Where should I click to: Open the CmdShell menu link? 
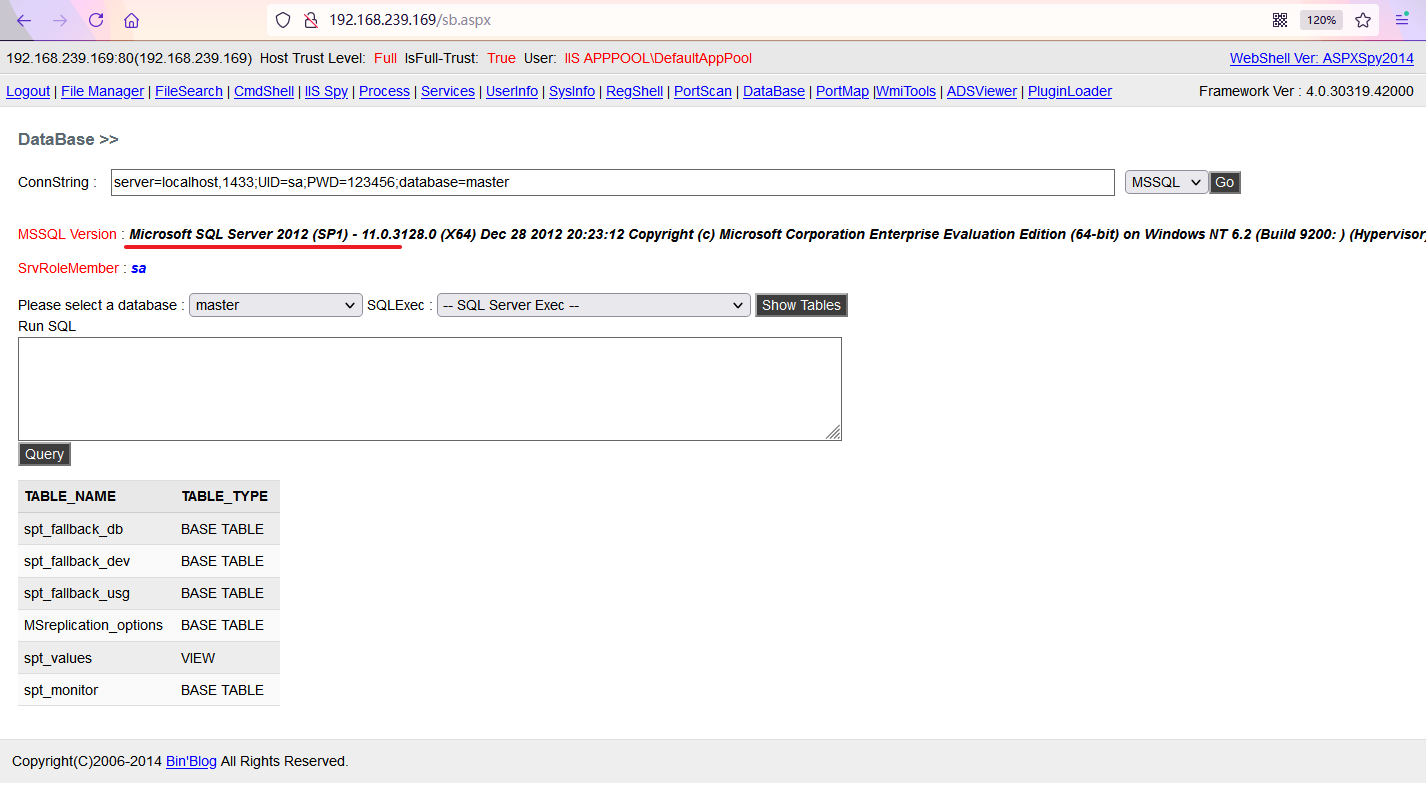[264, 91]
